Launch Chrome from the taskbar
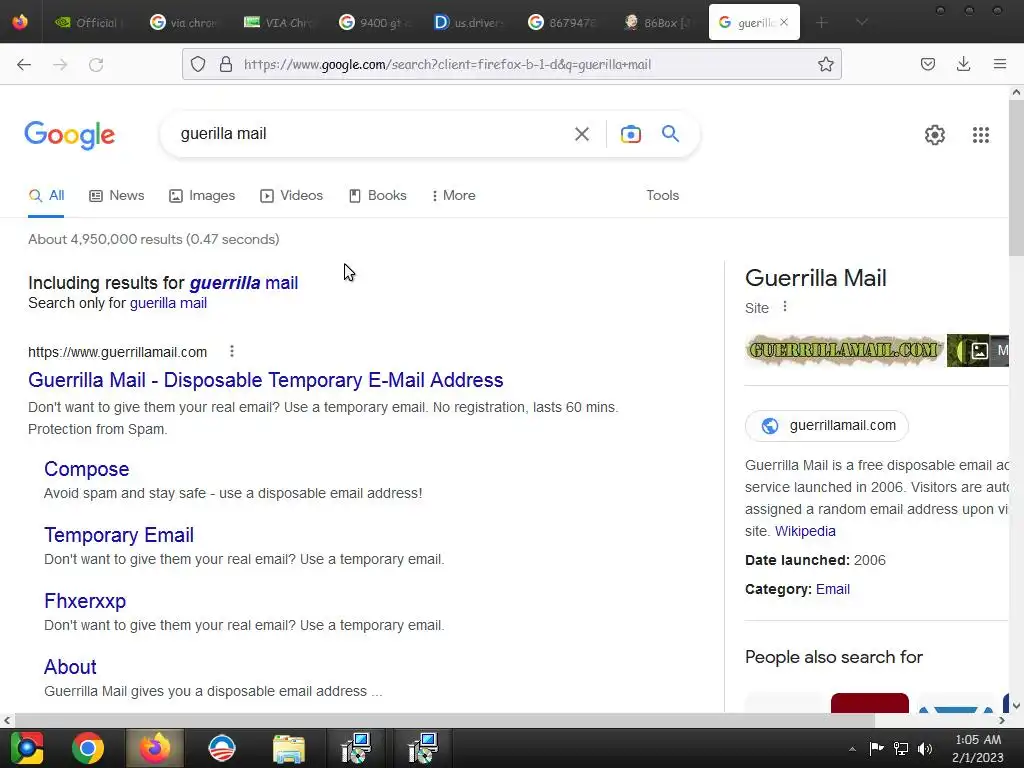The width and height of the screenshot is (1024, 768). (88, 748)
